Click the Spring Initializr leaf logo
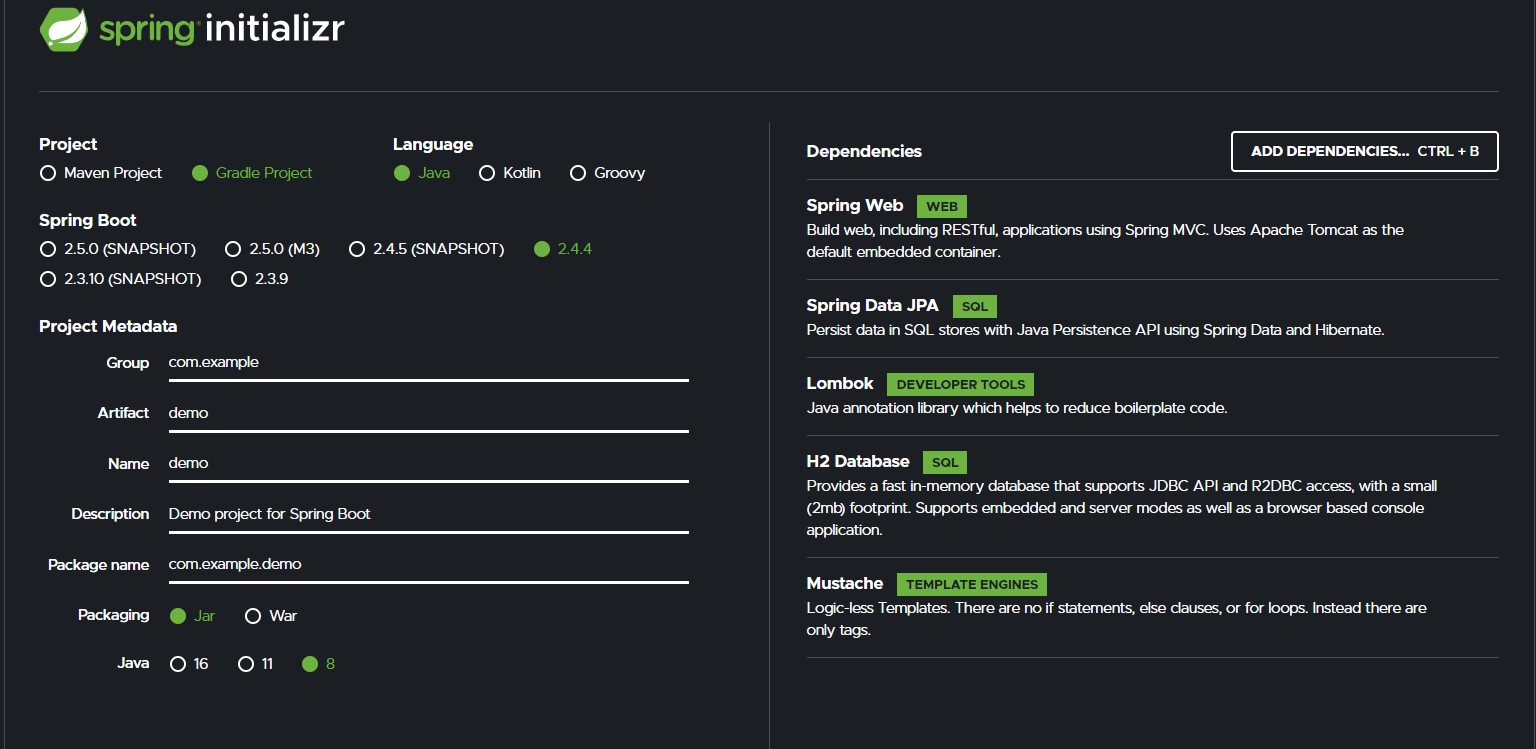This screenshot has height=749, width=1536. (x=64, y=29)
